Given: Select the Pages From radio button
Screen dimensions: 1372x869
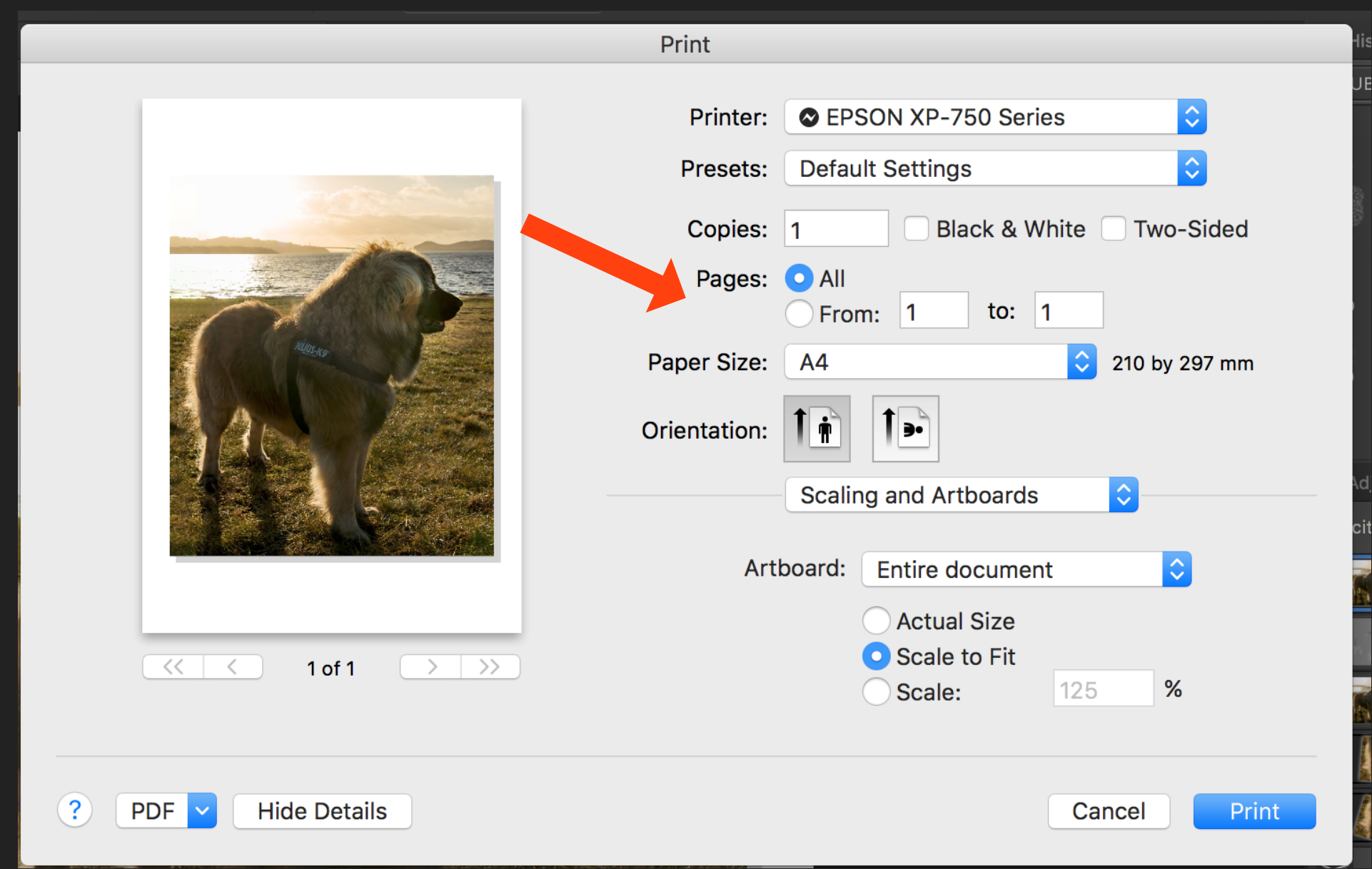Looking at the screenshot, I should click(x=799, y=313).
